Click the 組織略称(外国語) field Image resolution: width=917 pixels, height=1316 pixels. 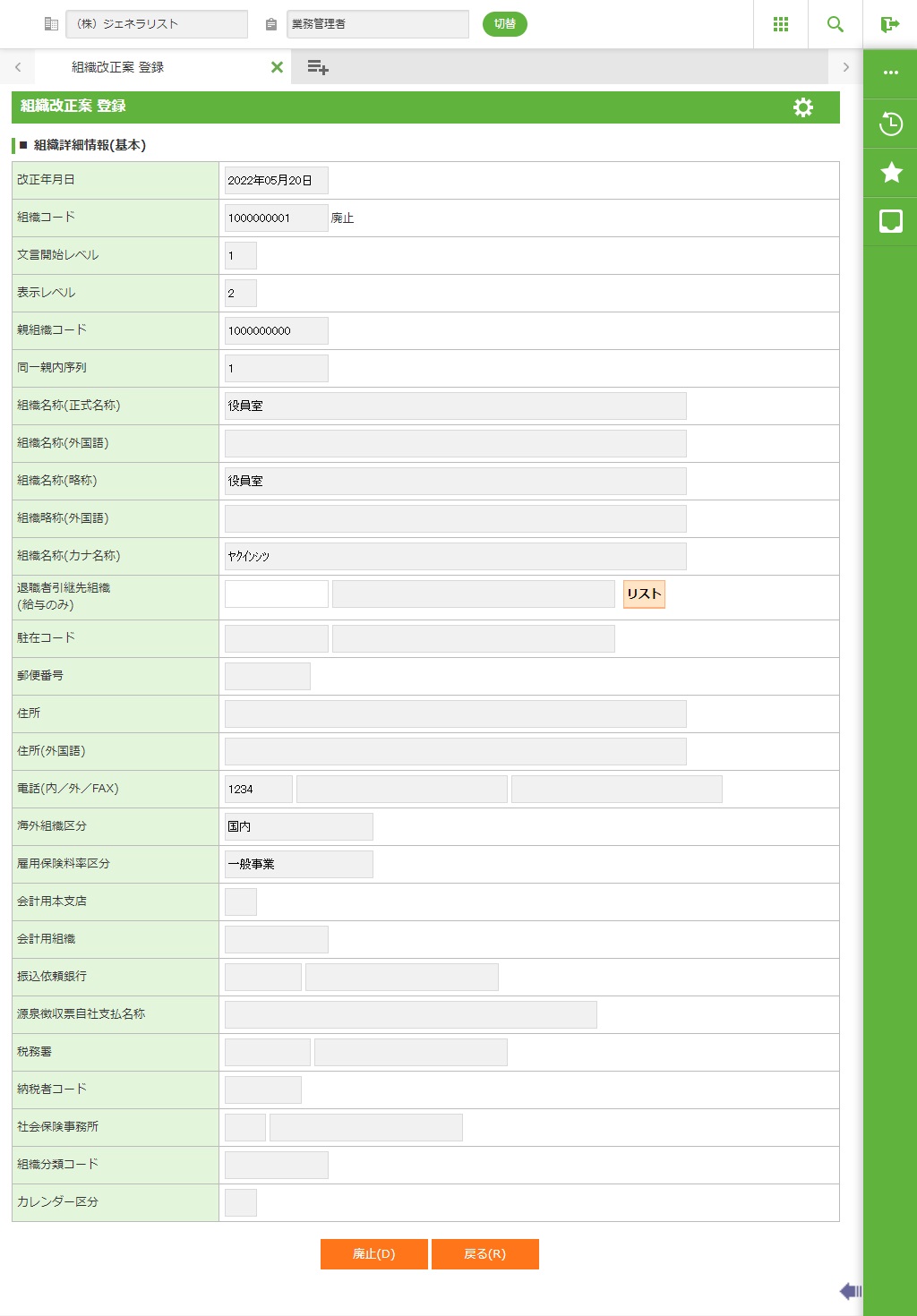point(456,519)
